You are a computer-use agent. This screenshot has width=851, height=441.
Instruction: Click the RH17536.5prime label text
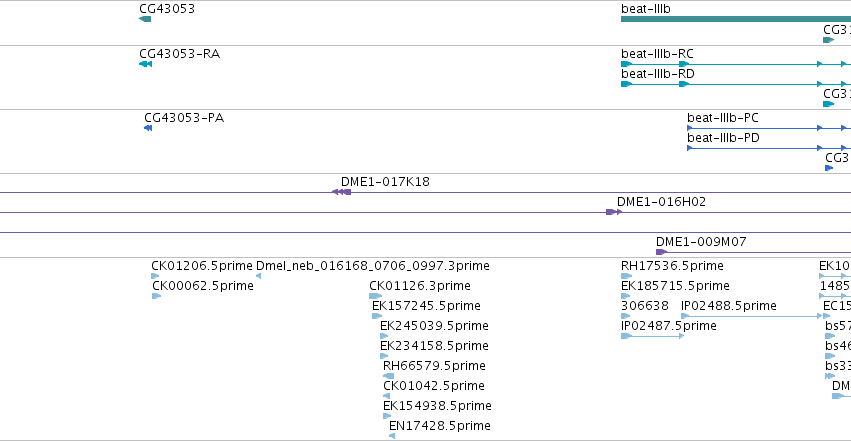[672, 266]
